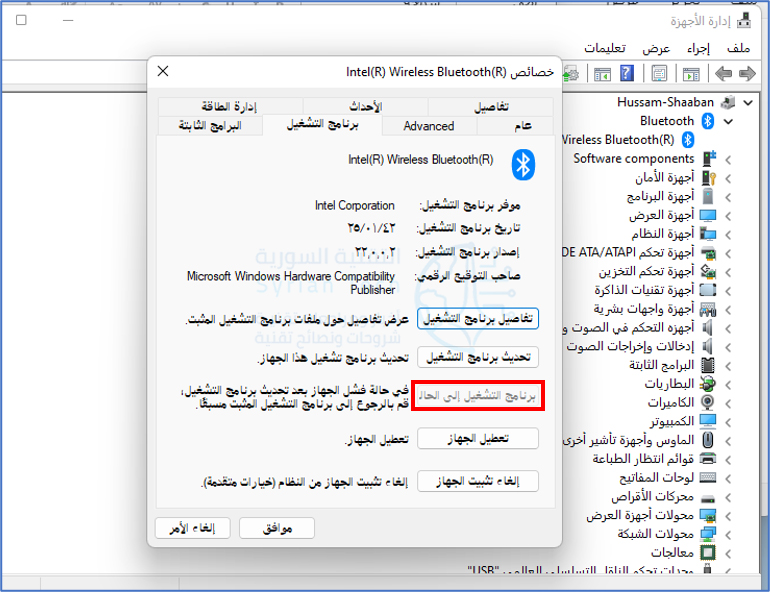Click موافق button
770x592 pixels.
(x=277, y=528)
